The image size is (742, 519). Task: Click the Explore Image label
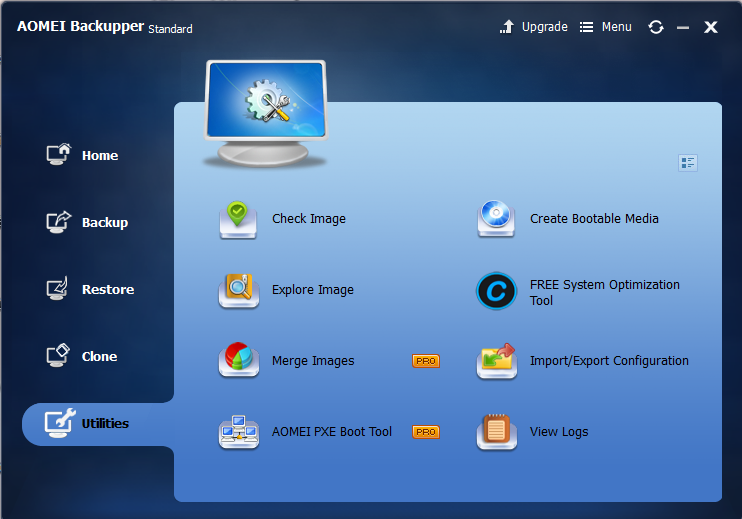click(313, 290)
